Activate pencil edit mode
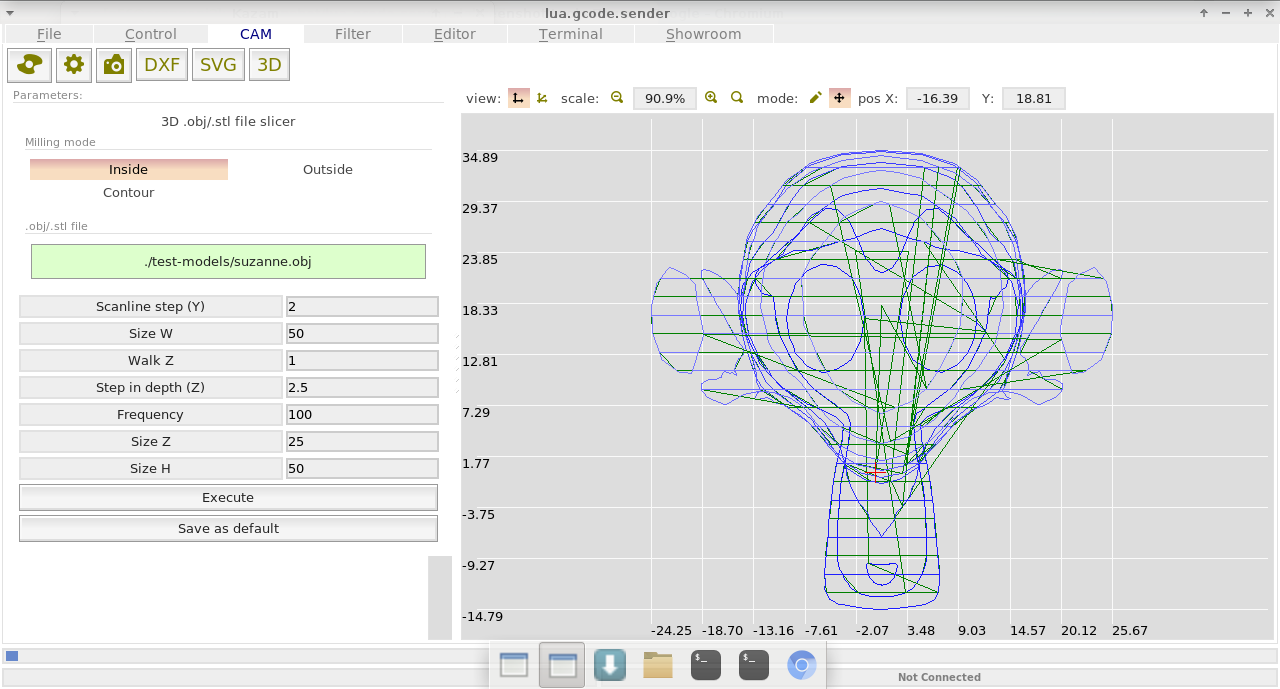The width and height of the screenshot is (1280, 689). 815,98
